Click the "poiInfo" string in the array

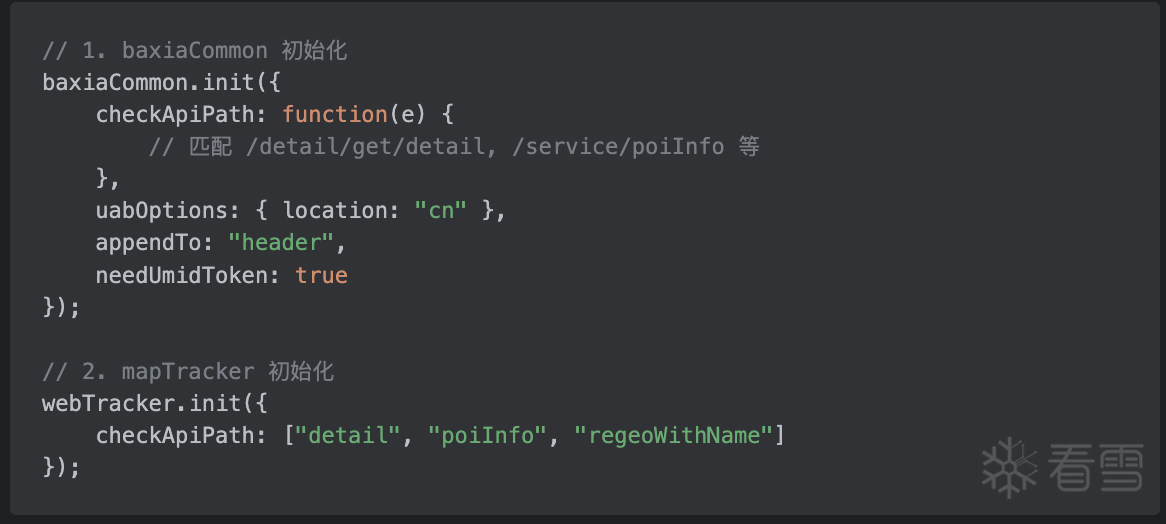click(488, 436)
